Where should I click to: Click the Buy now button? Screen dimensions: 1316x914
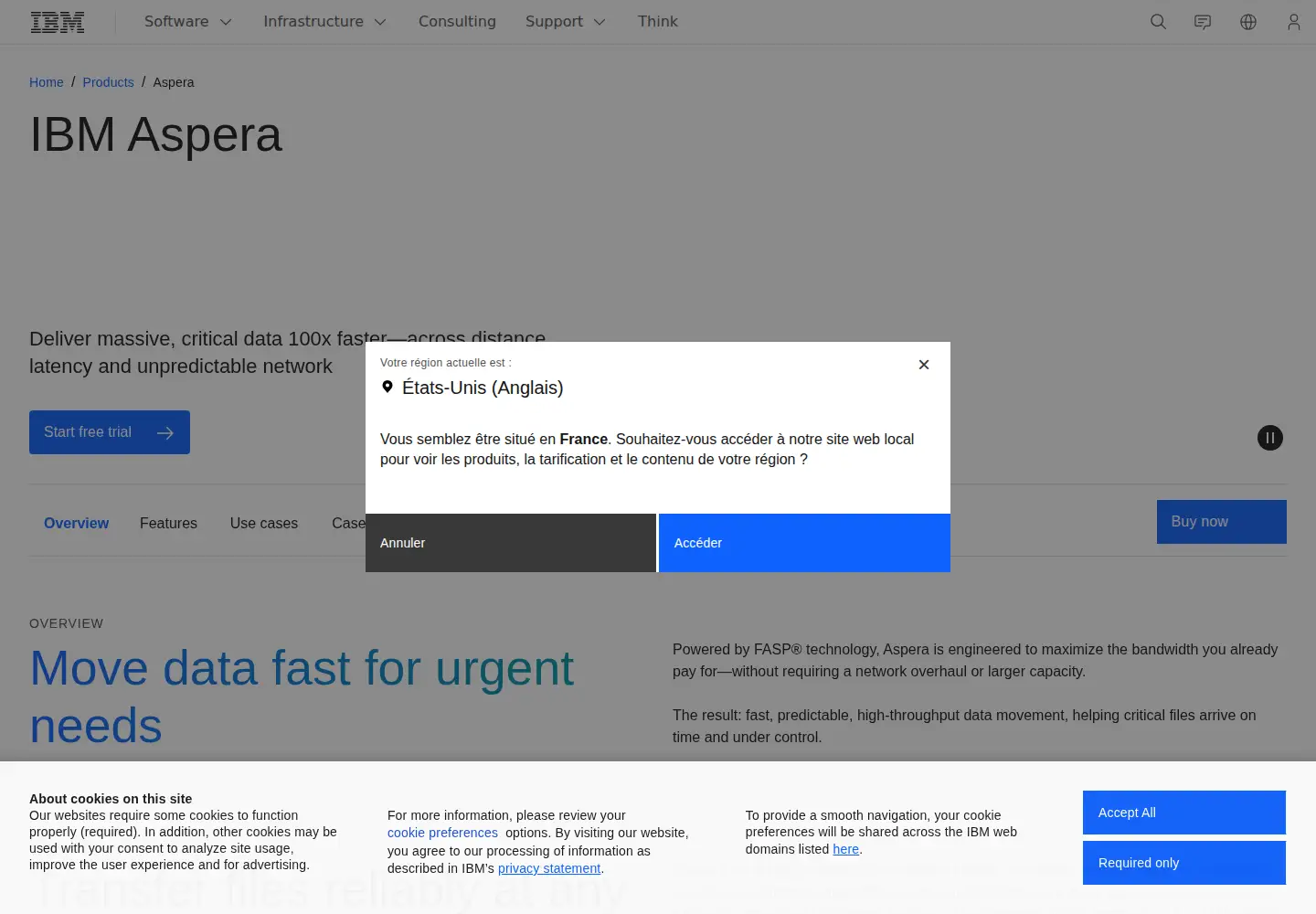[x=1222, y=522]
